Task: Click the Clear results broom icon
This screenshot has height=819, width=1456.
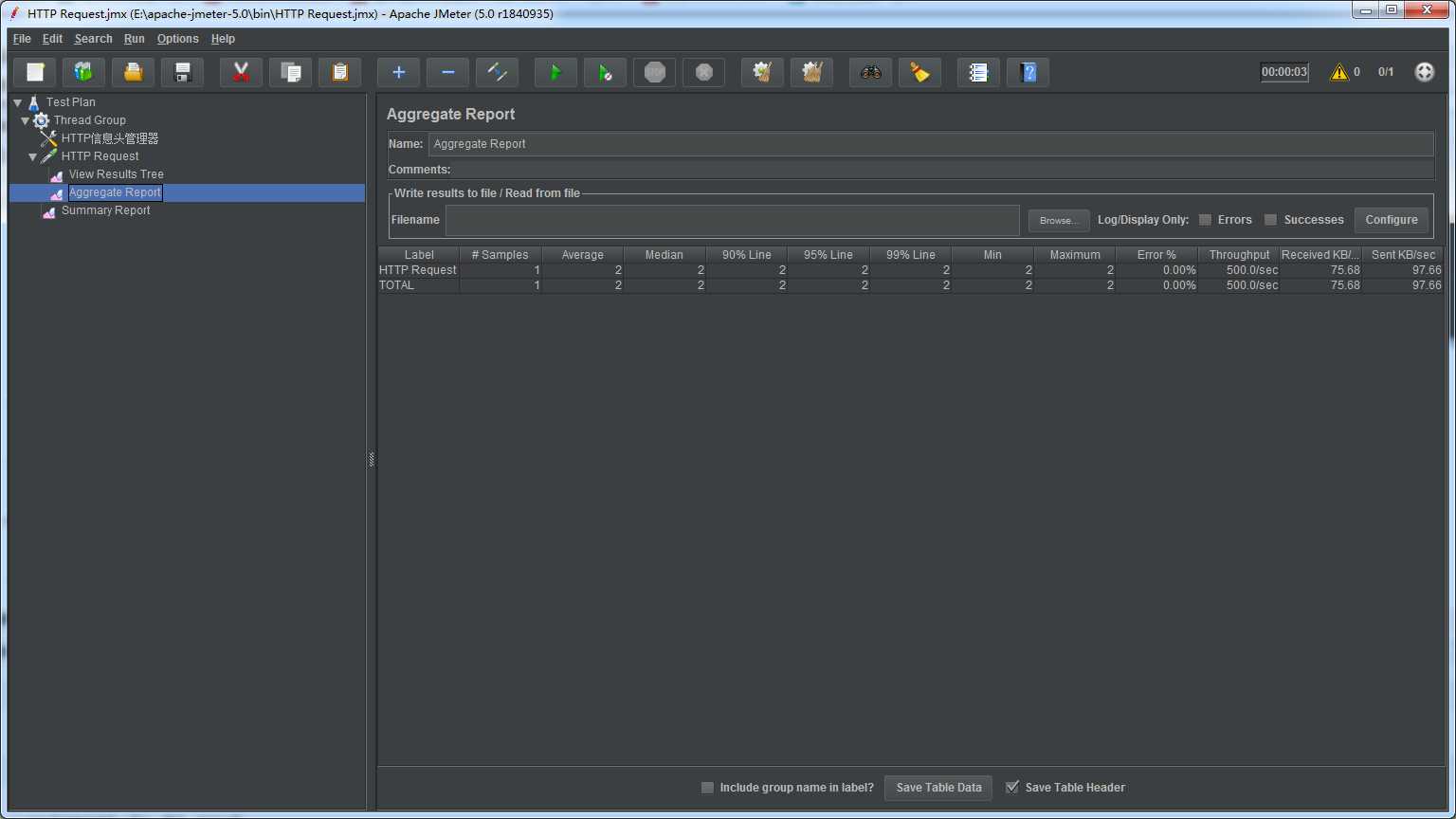Action: pos(763,72)
